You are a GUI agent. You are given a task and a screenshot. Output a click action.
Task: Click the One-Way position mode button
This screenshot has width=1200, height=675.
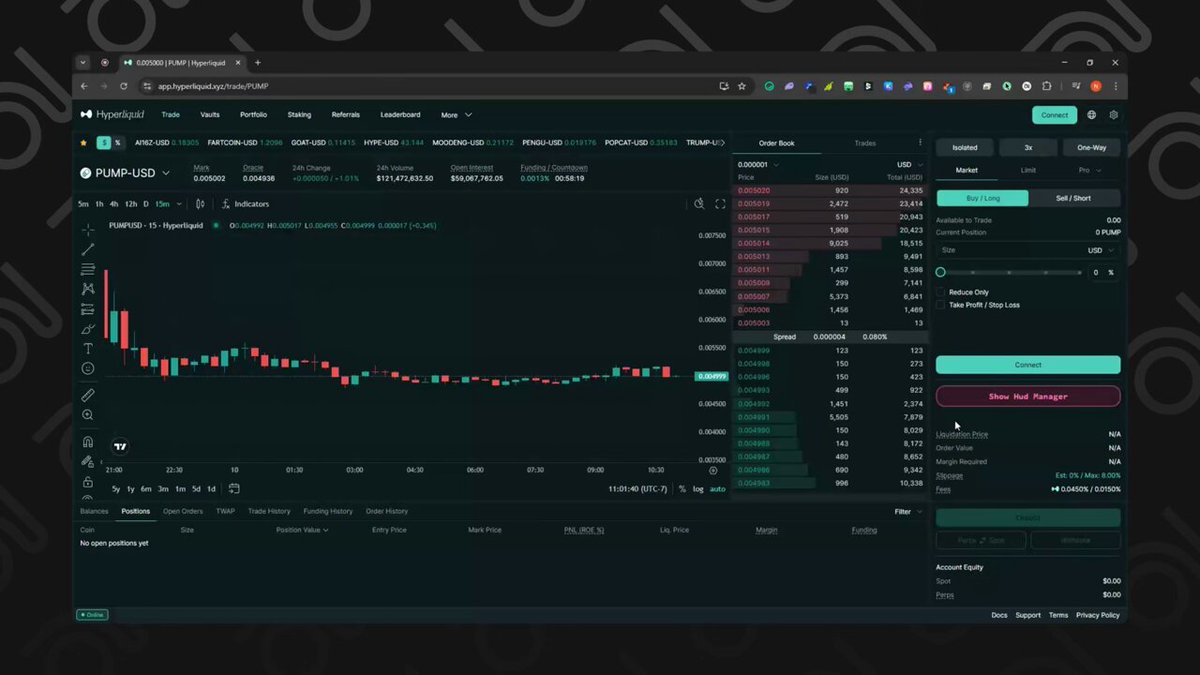click(x=1091, y=147)
